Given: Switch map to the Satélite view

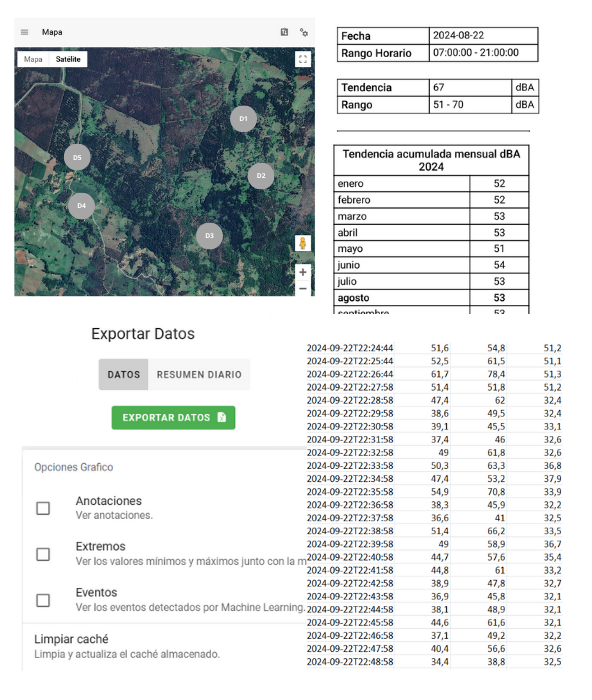Looking at the screenshot, I should coord(68,59).
